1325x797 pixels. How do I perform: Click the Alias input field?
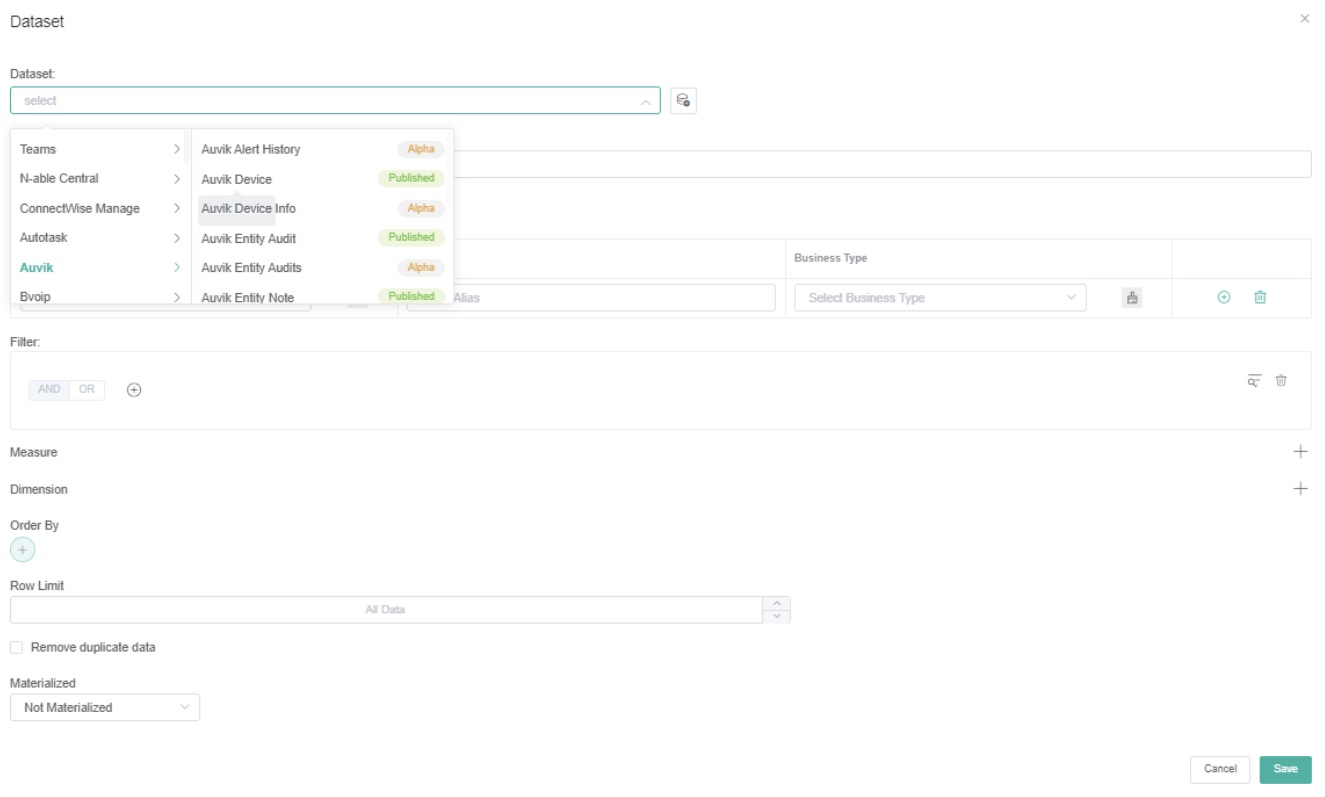591,298
